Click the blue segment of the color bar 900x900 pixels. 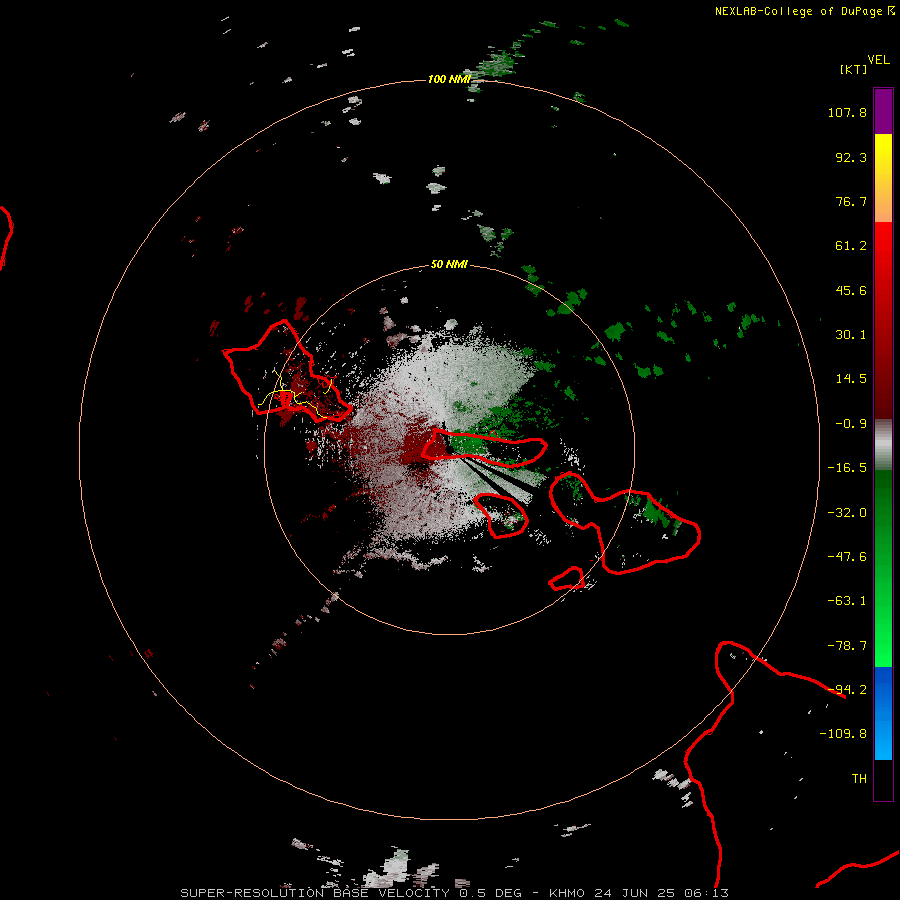(x=883, y=713)
